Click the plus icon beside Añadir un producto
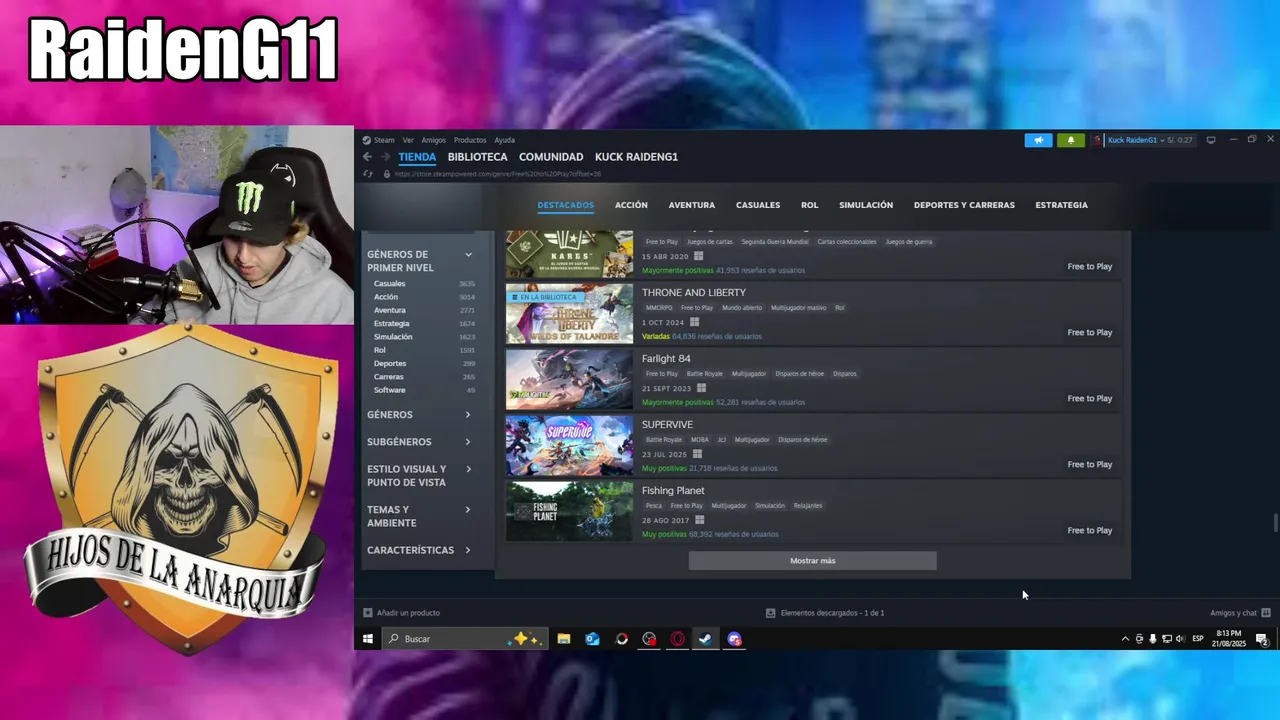 coord(368,613)
